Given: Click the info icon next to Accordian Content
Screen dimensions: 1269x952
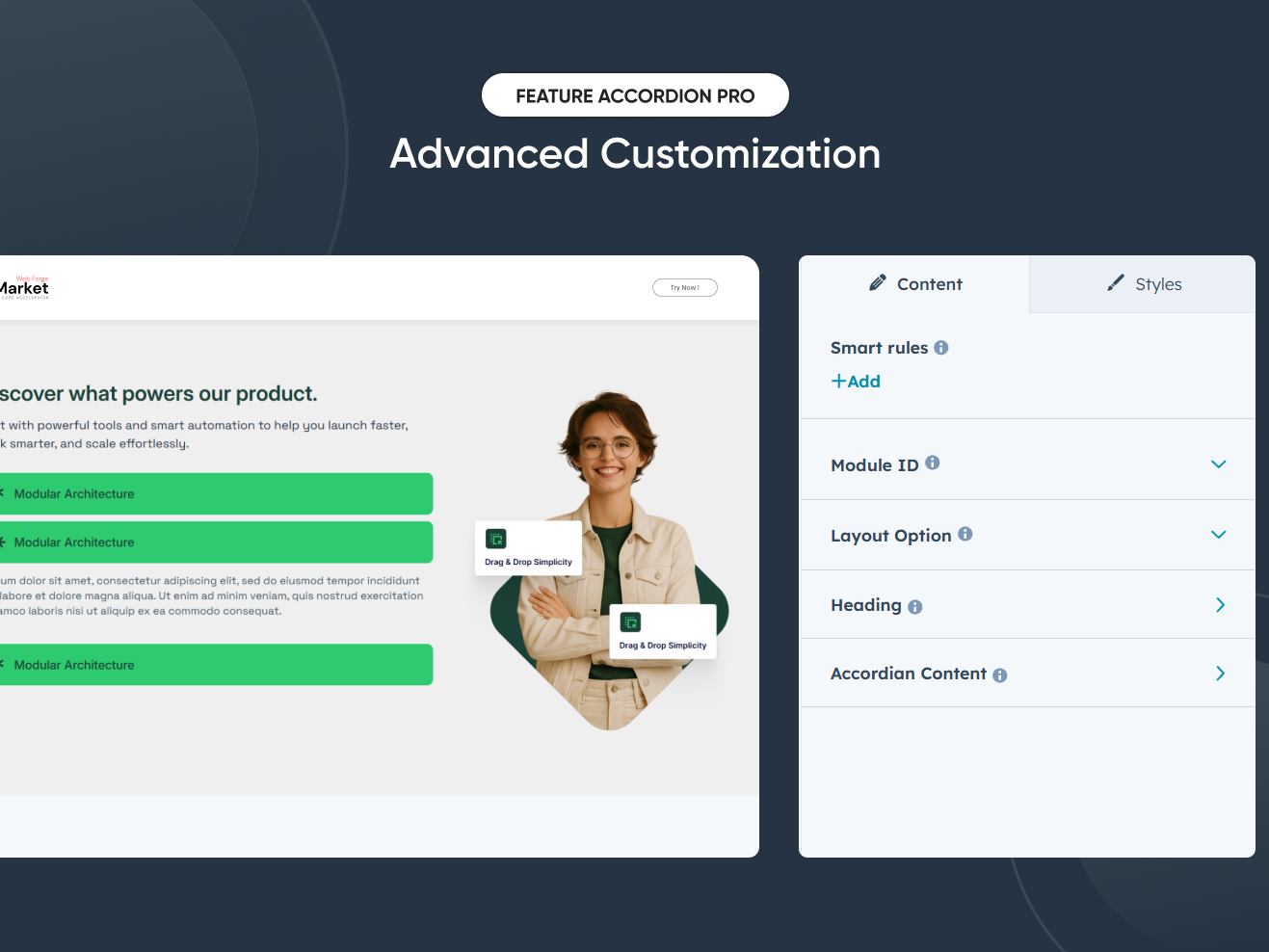Looking at the screenshot, I should point(1000,674).
